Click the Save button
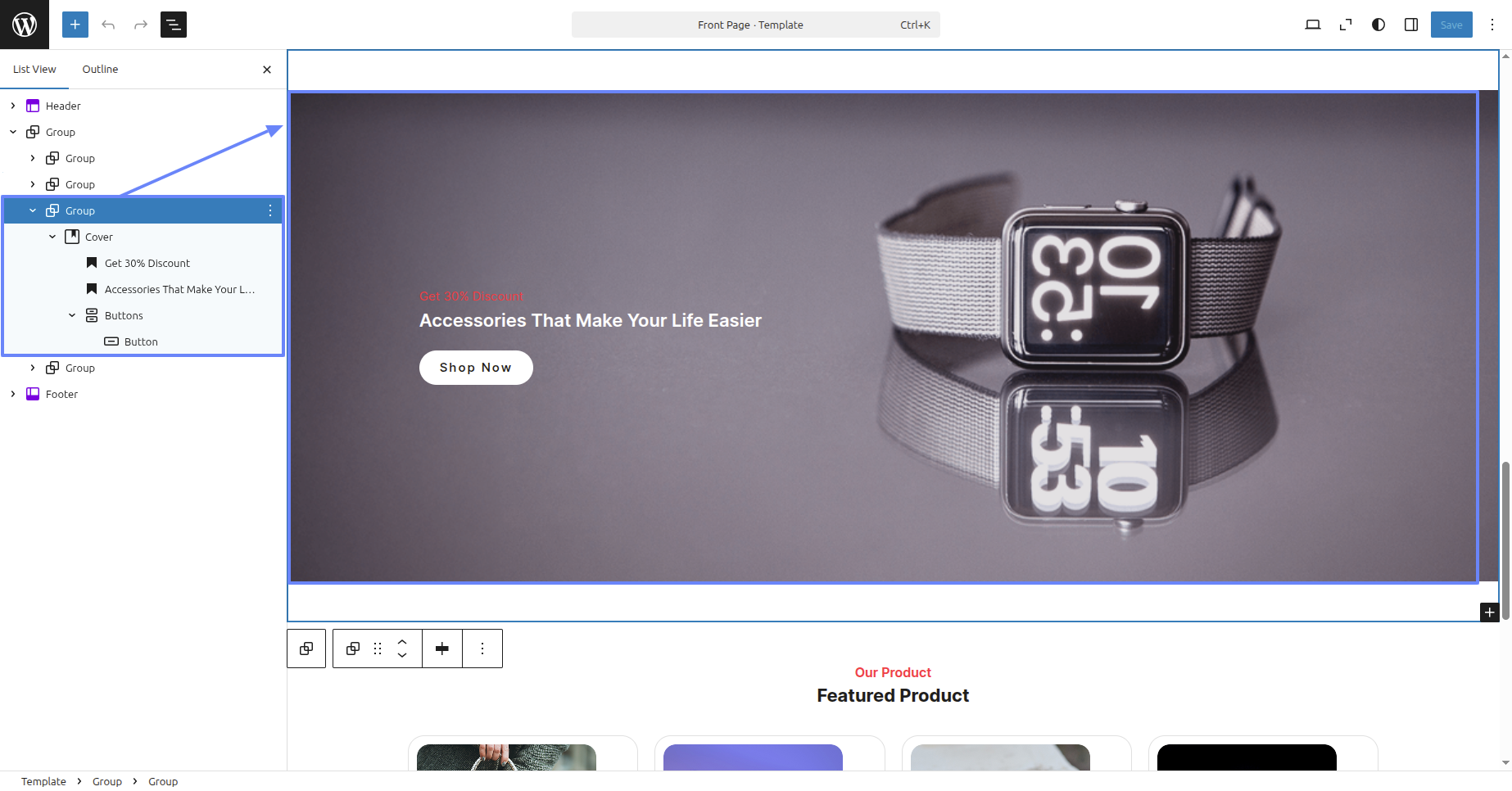The width and height of the screenshot is (1512, 791). tap(1451, 25)
